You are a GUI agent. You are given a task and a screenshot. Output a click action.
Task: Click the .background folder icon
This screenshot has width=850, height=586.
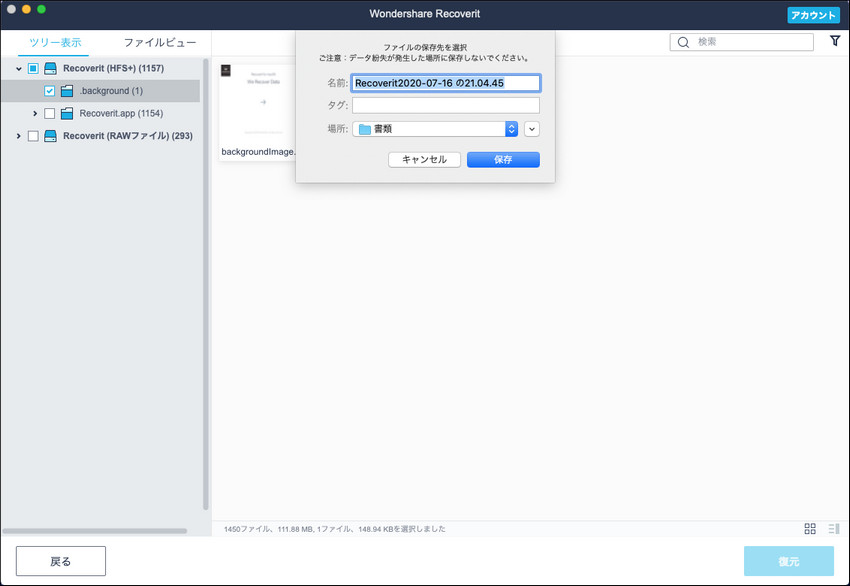coord(67,91)
